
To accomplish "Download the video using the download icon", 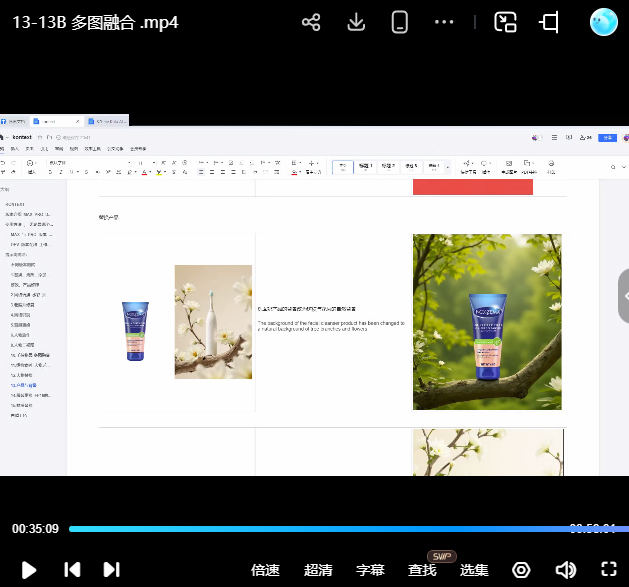I will tap(356, 22).
